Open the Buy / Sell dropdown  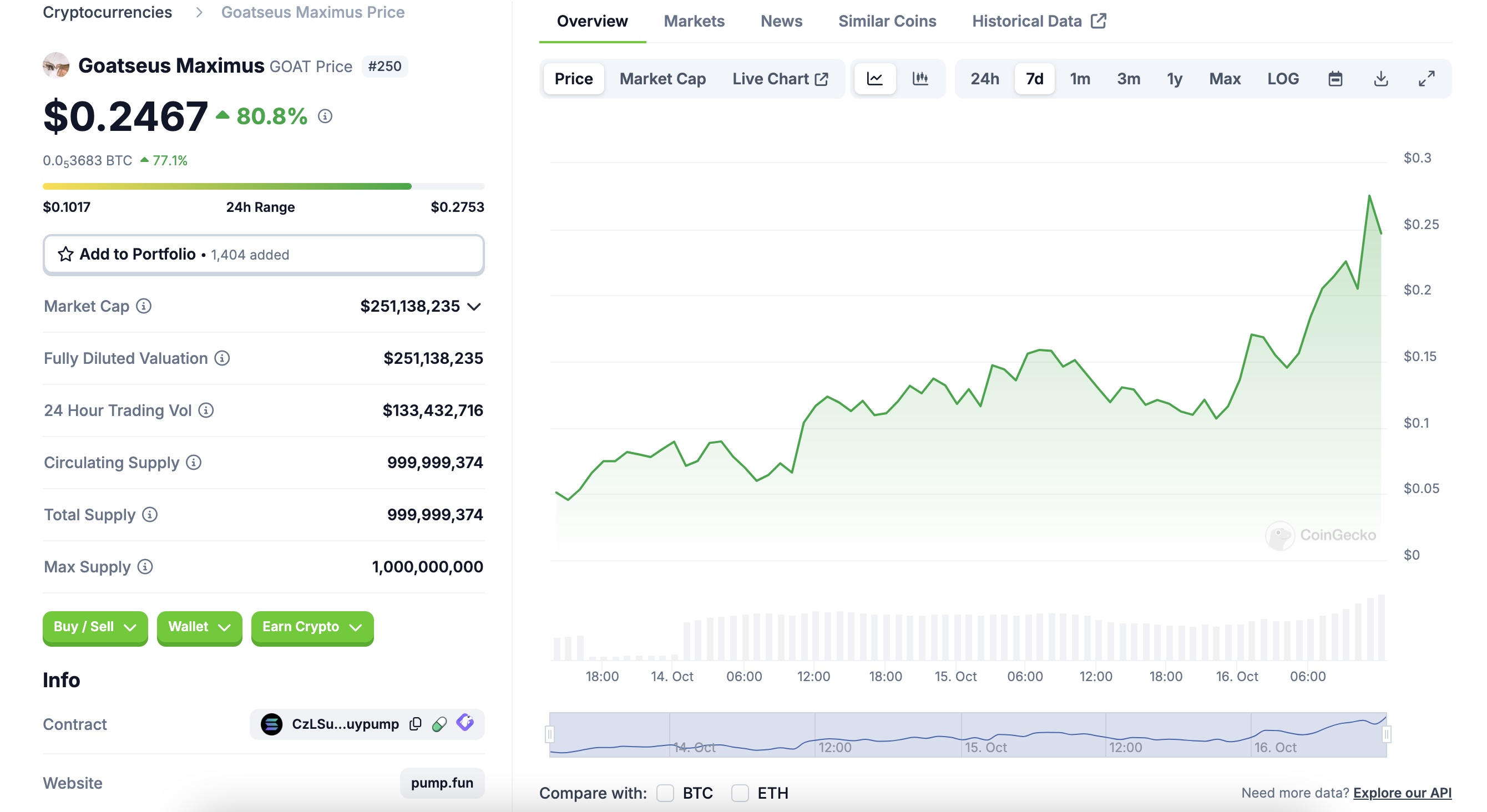coord(95,627)
